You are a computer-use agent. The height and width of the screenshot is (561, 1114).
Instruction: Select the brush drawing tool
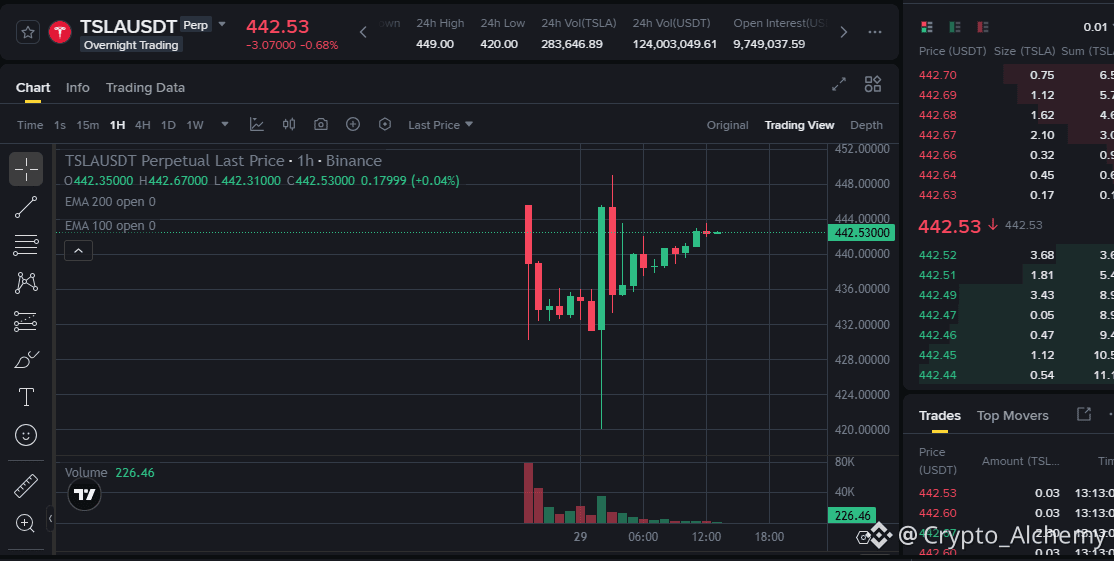tap(26, 359)
